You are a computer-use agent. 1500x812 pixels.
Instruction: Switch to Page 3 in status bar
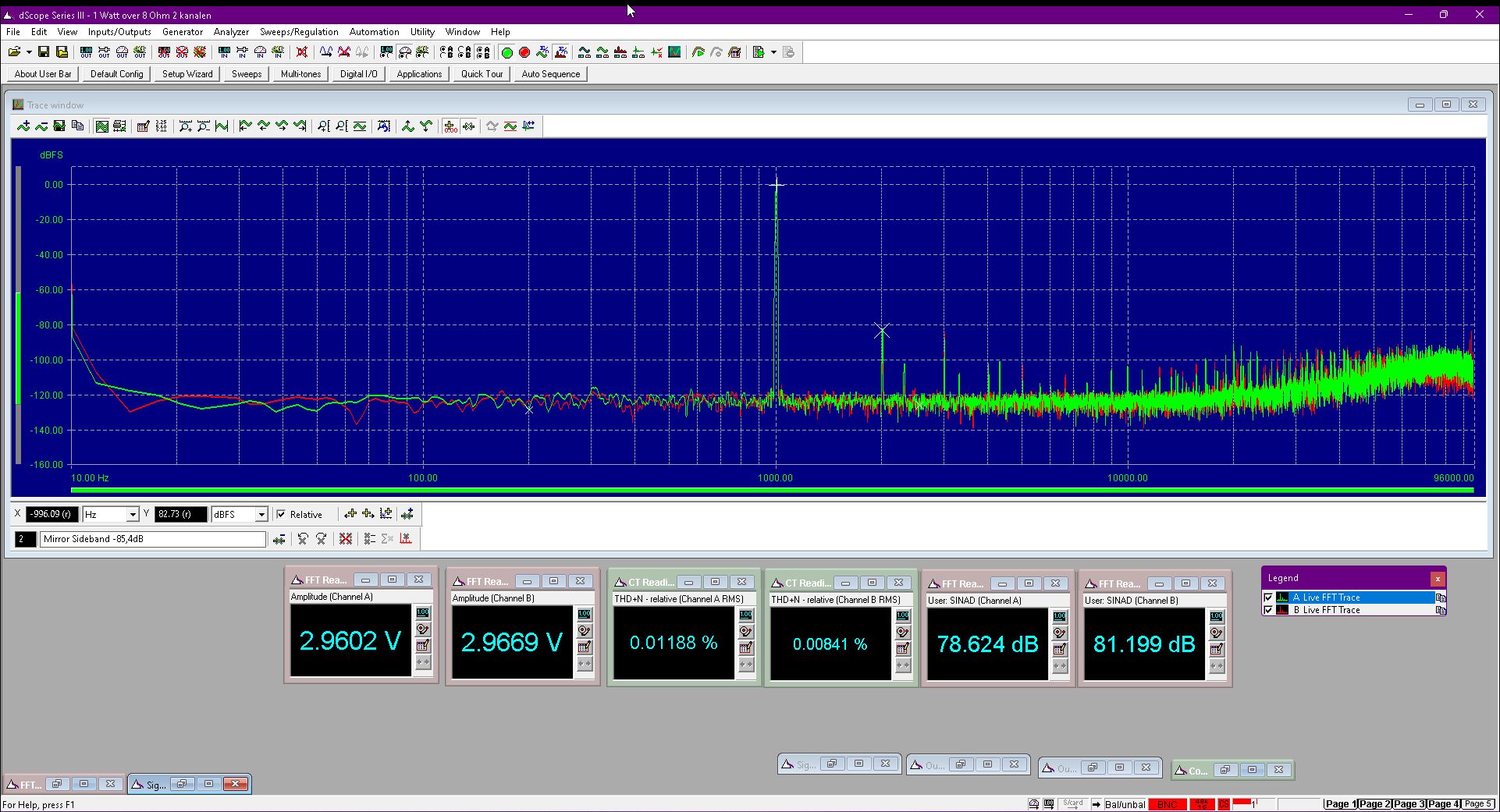click(1409, 804)
